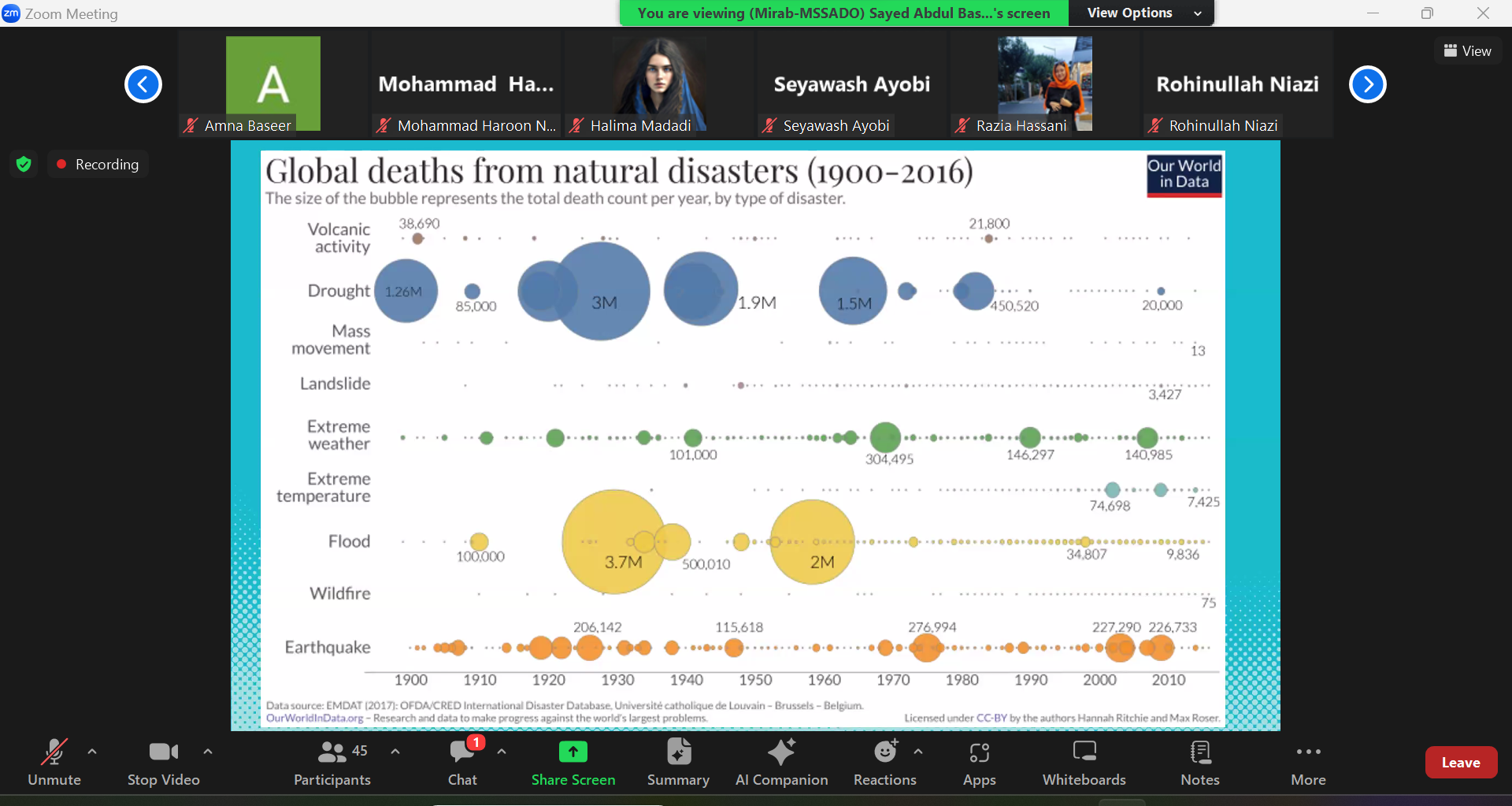Toggle Stop Video camera button

(x=163, y=763)
